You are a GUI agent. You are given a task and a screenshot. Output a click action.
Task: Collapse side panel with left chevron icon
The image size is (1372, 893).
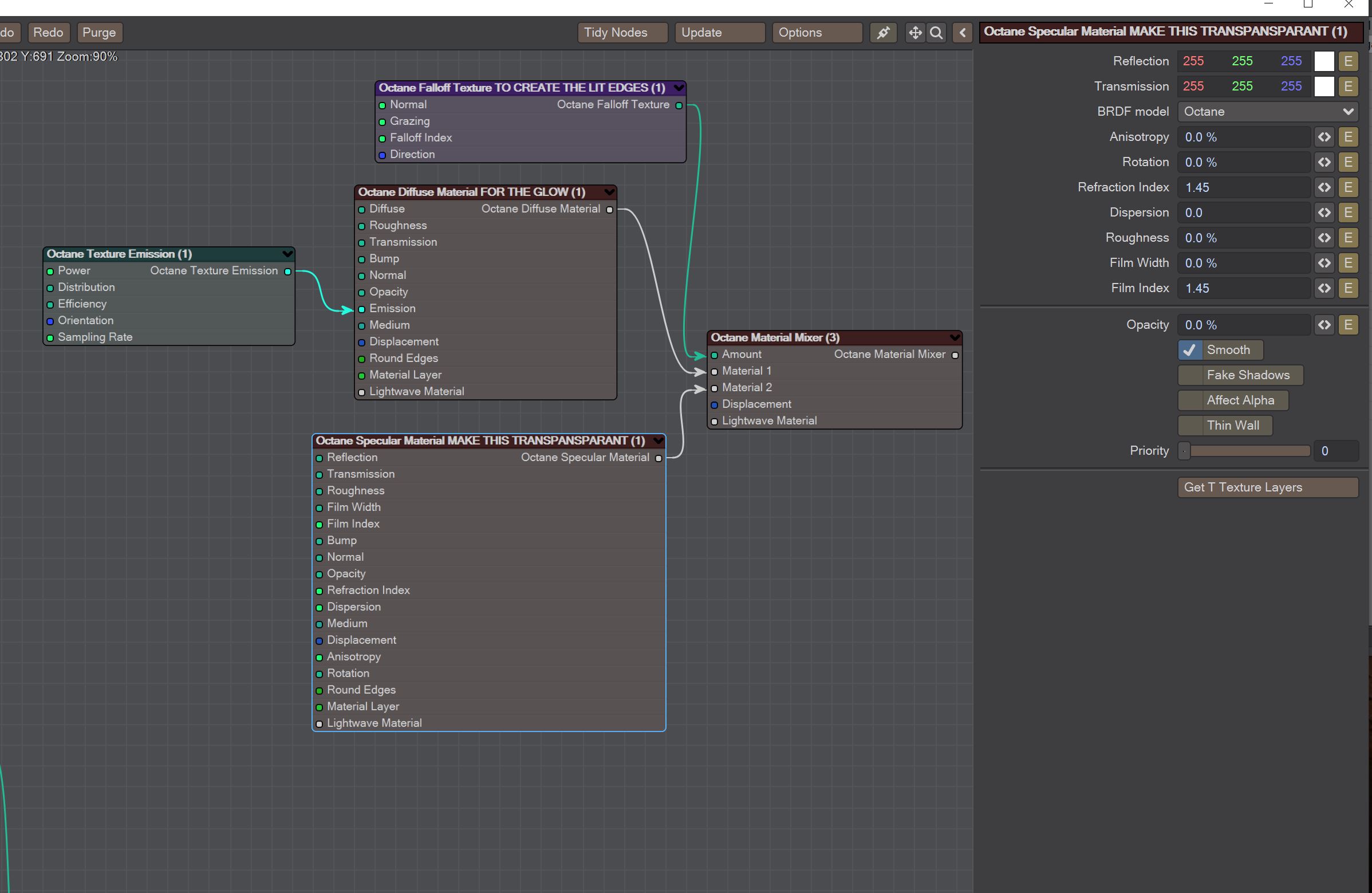962,33
